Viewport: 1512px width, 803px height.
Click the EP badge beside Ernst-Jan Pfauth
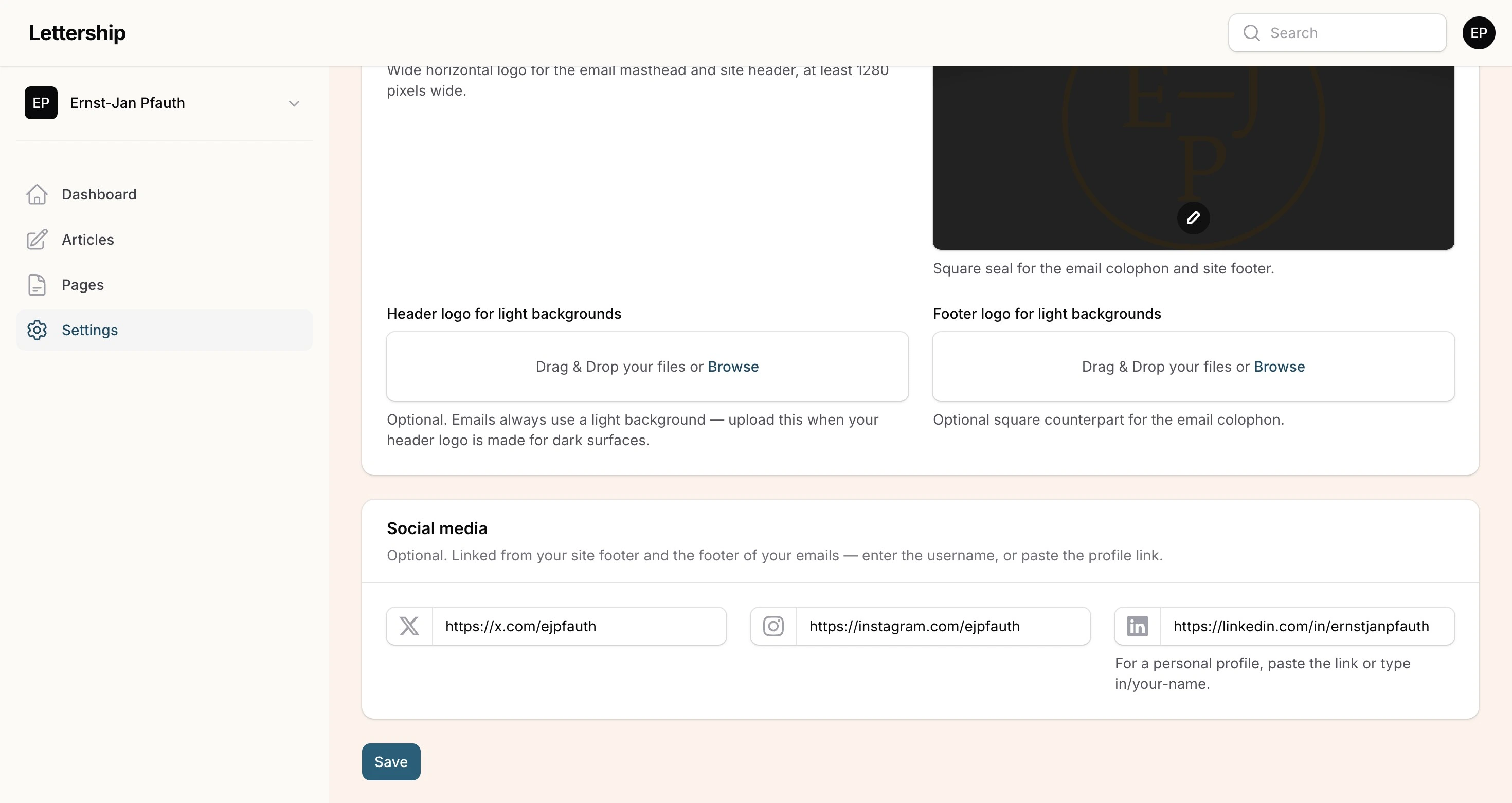tap(41, 103)
